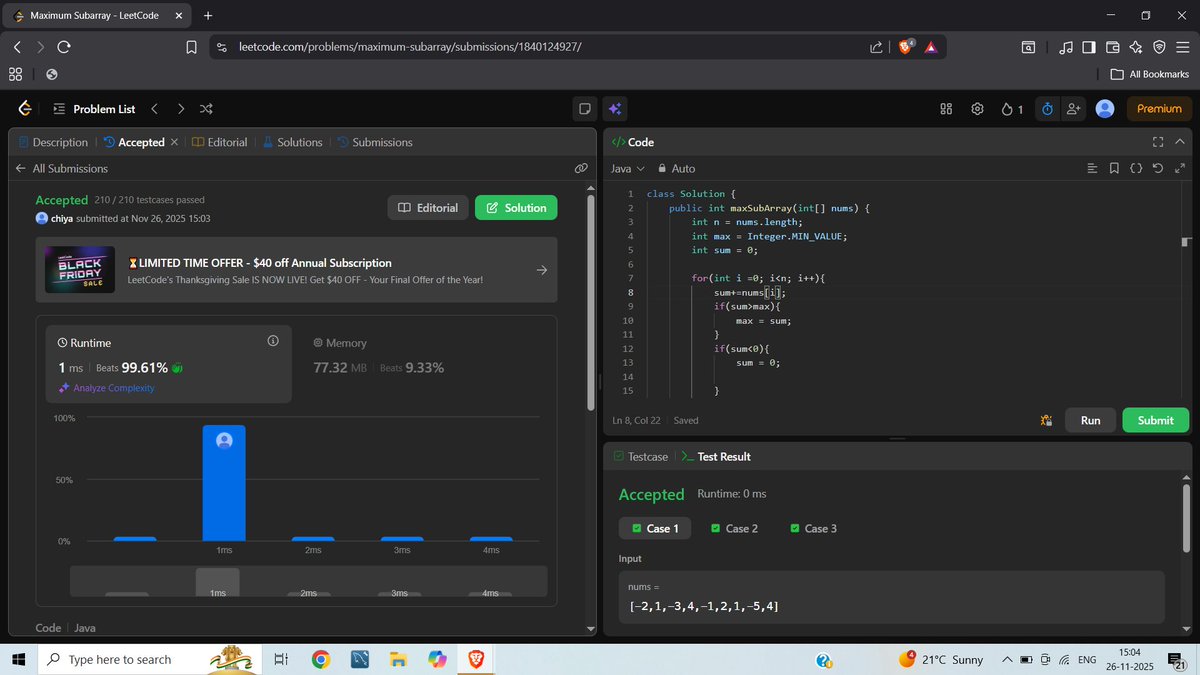Open problem notes icon beside Problem List
1200x675 pixels.
585,108
